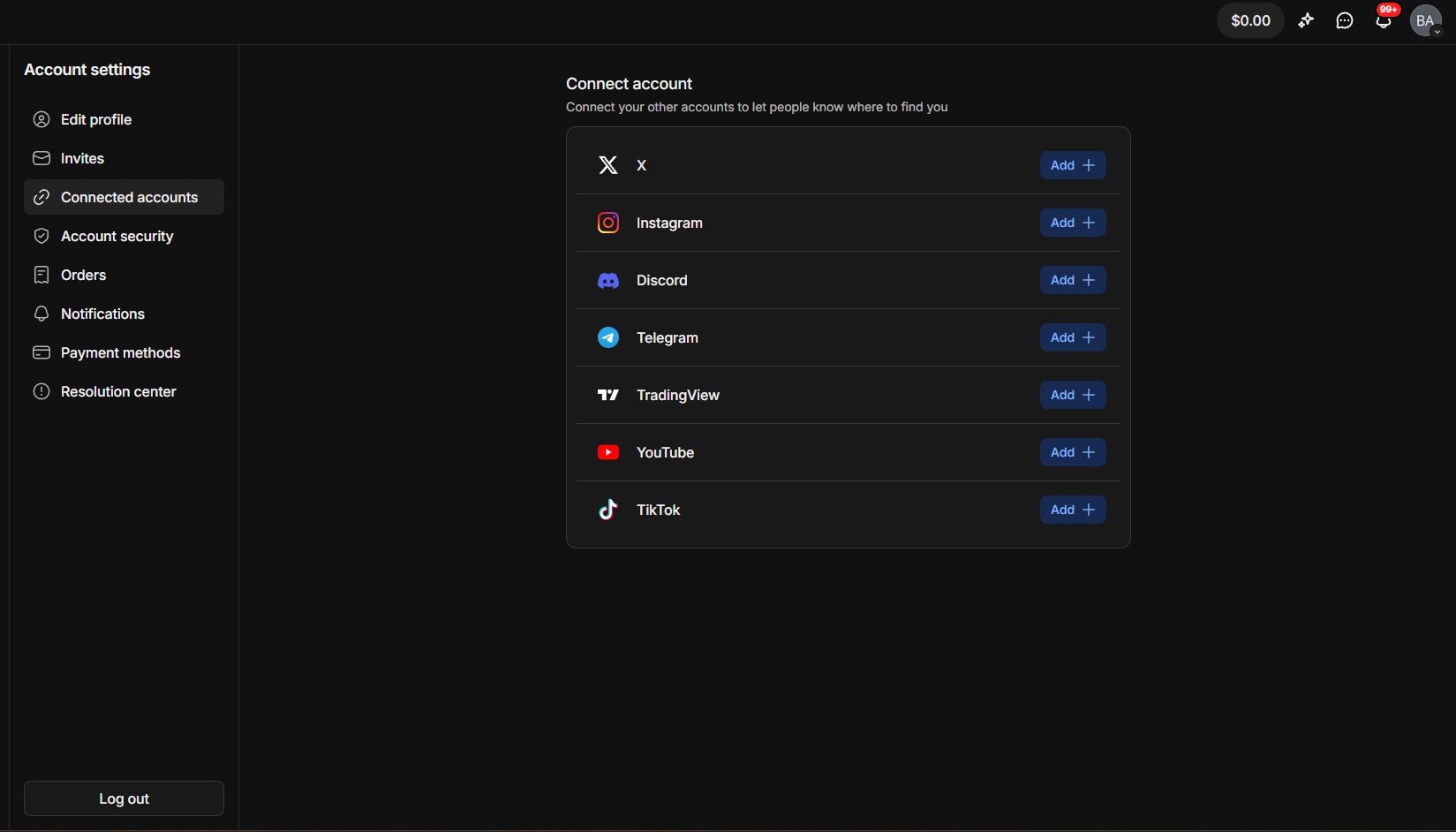Screen dimensions: 1456x832
Task: Click the Account settings sidebar title
Action: coord(87,70)
